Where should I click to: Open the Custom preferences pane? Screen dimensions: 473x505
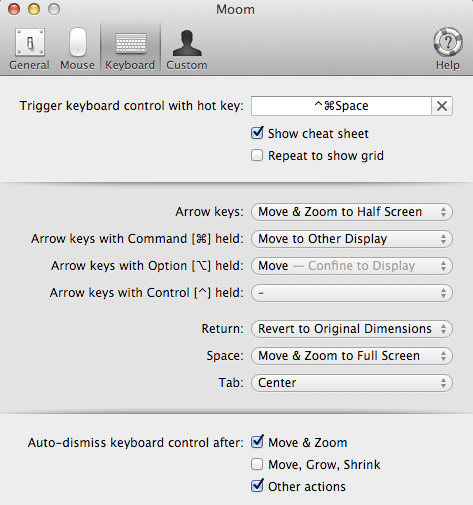[187, 49]
